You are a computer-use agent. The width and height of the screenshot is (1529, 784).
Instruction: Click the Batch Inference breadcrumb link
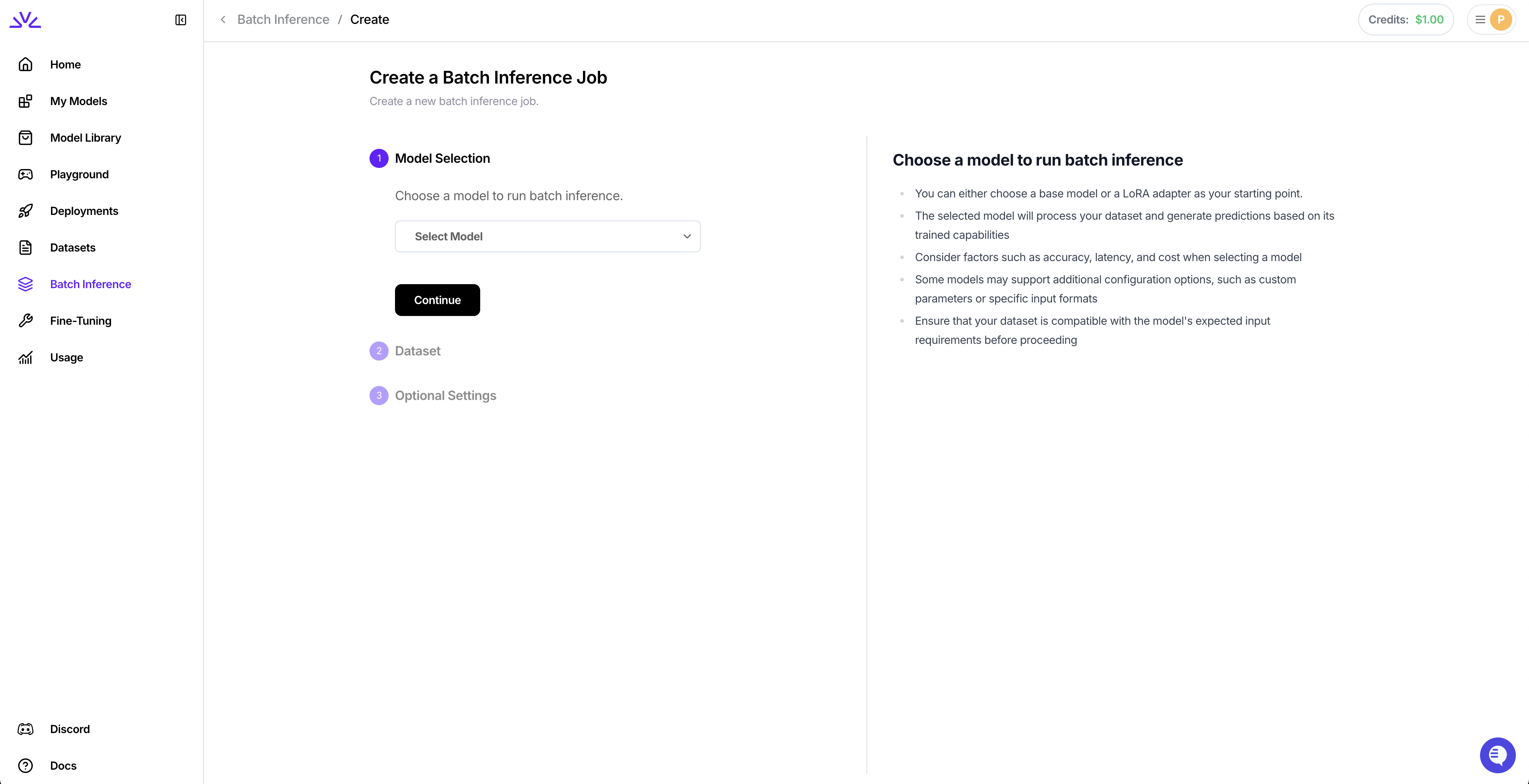[283, 20]
